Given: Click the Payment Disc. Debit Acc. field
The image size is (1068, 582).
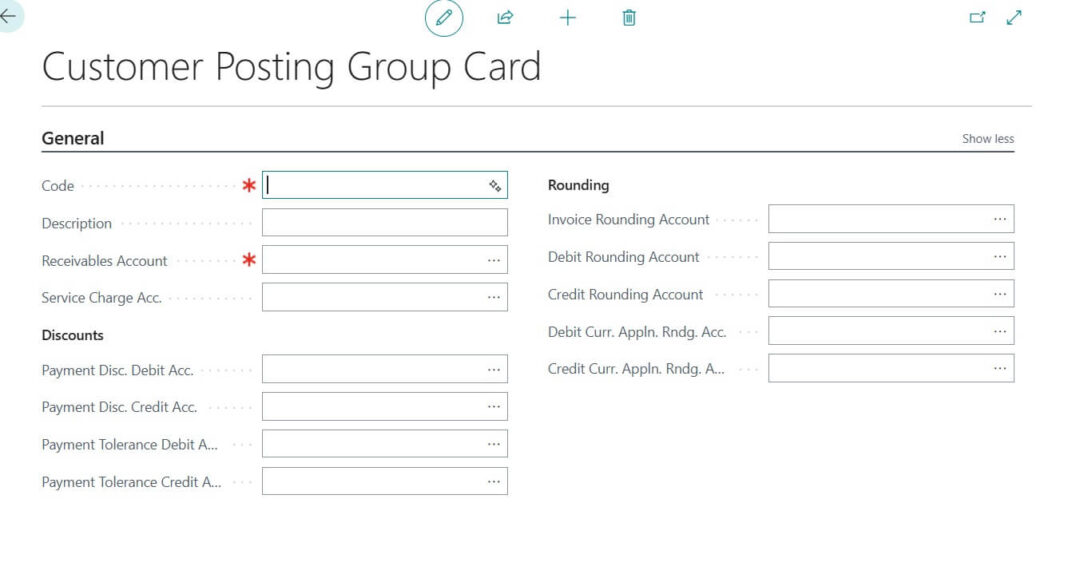Looking at the screenshot, I should point(385,369).
